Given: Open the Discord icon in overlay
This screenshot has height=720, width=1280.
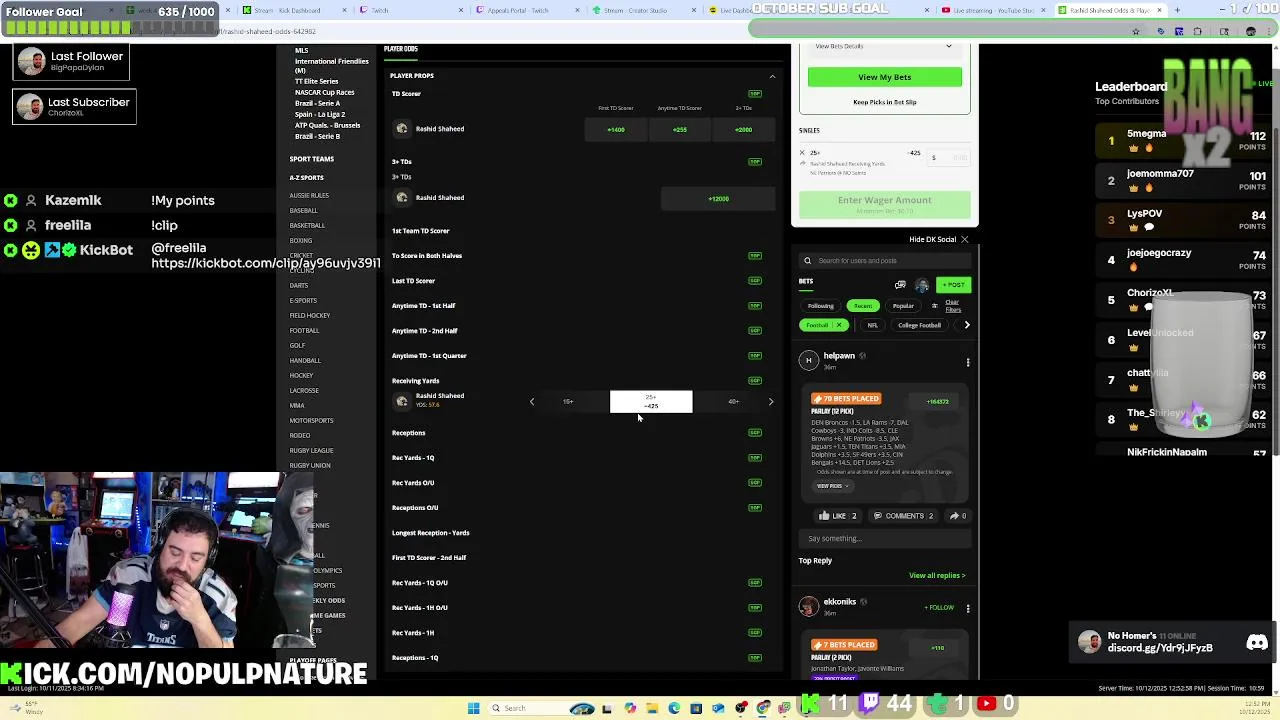Looking at the screenshot, I should [x=1257, y=643].
